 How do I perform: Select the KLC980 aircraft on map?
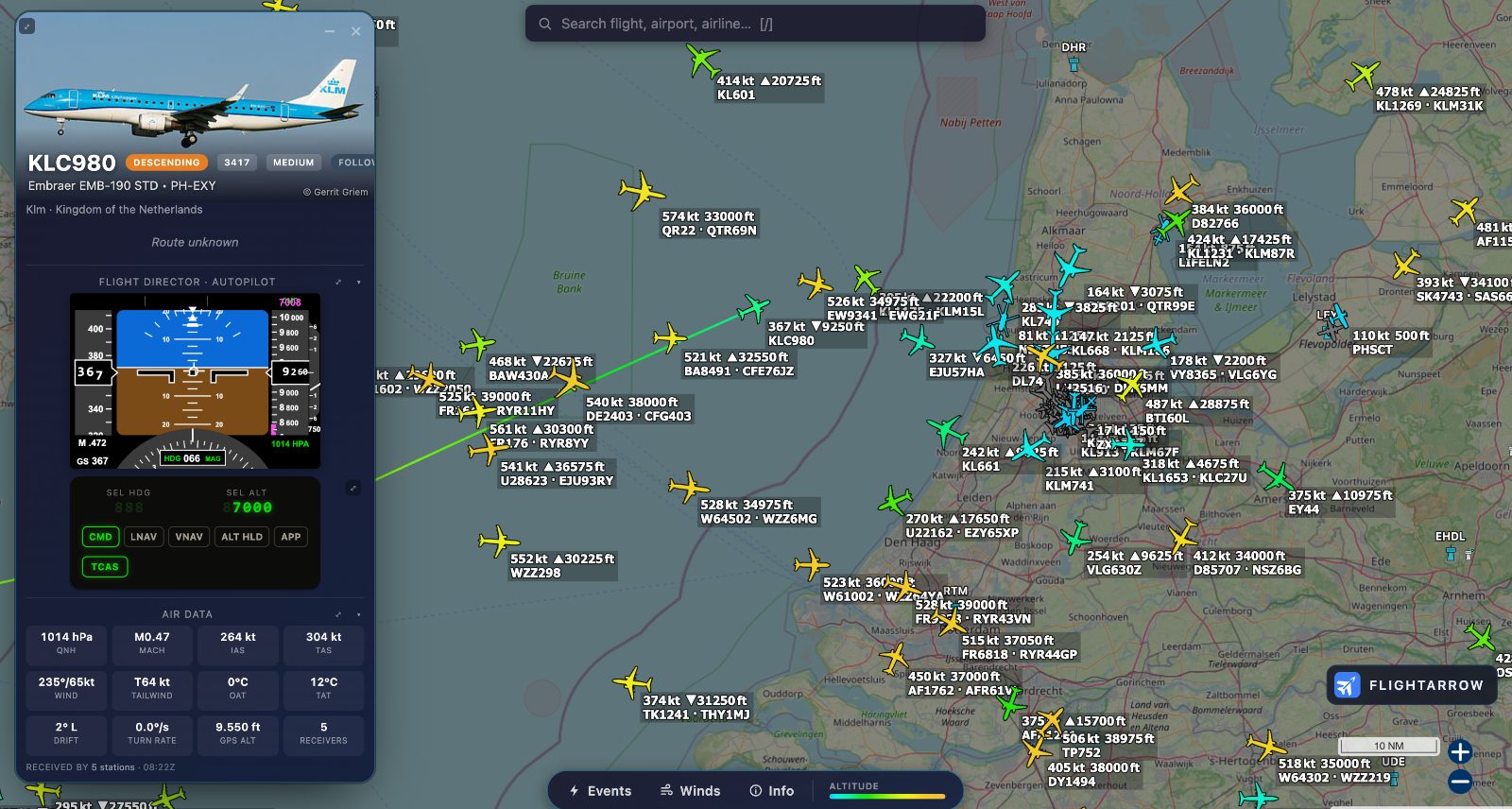[753, 308]
